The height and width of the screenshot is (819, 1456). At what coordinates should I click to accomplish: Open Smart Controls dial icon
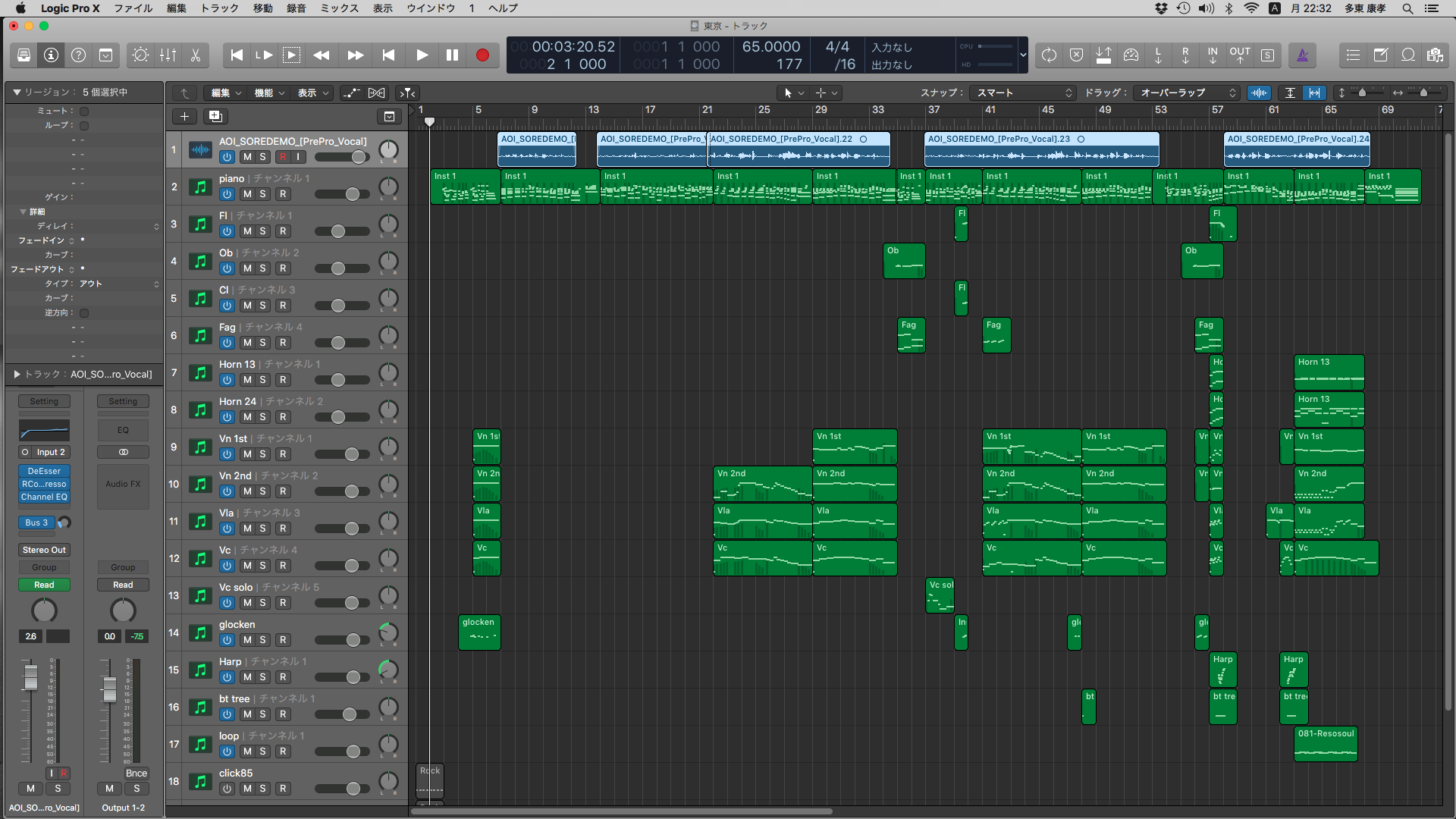click(x=140, y=55)
